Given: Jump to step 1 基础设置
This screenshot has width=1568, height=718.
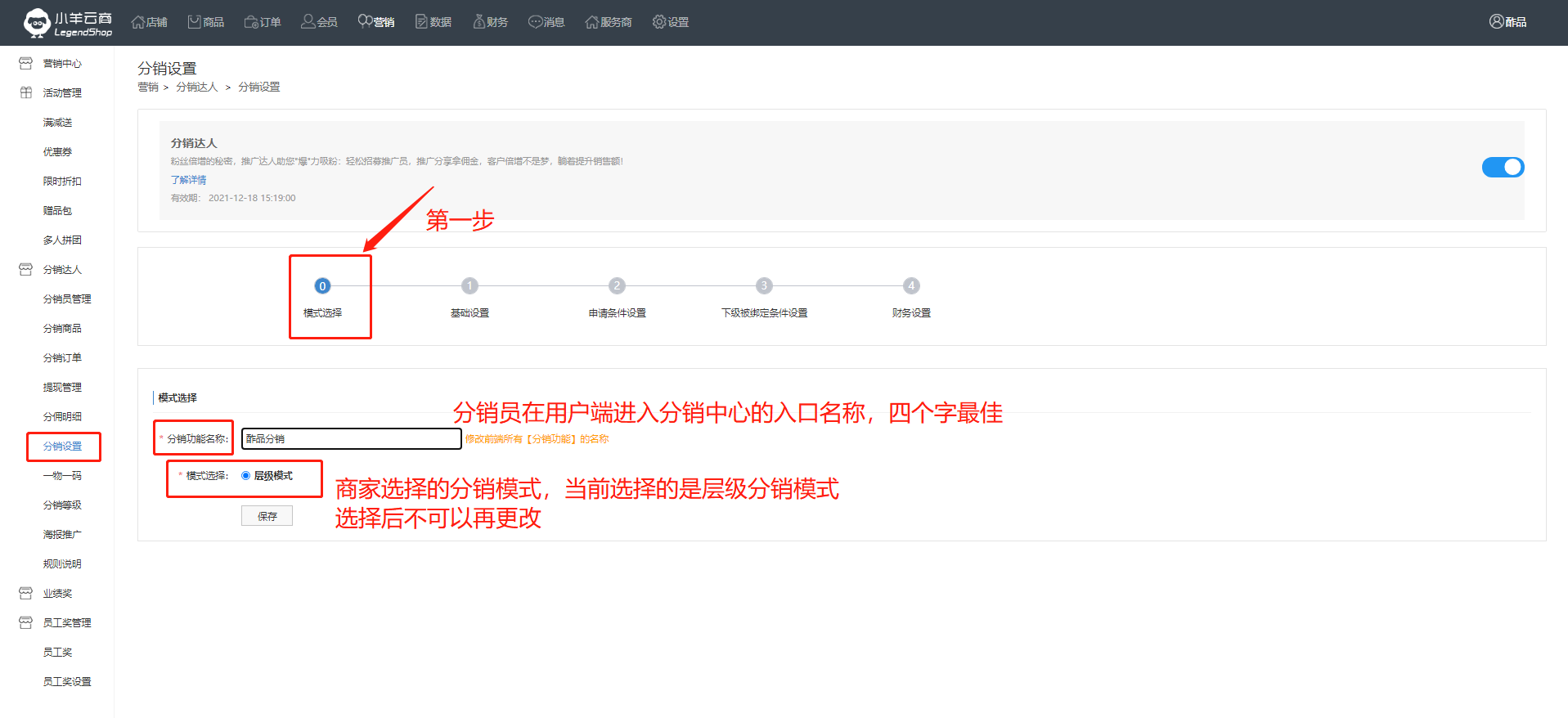Looking at the screenshot, I should tap(470, 286).
